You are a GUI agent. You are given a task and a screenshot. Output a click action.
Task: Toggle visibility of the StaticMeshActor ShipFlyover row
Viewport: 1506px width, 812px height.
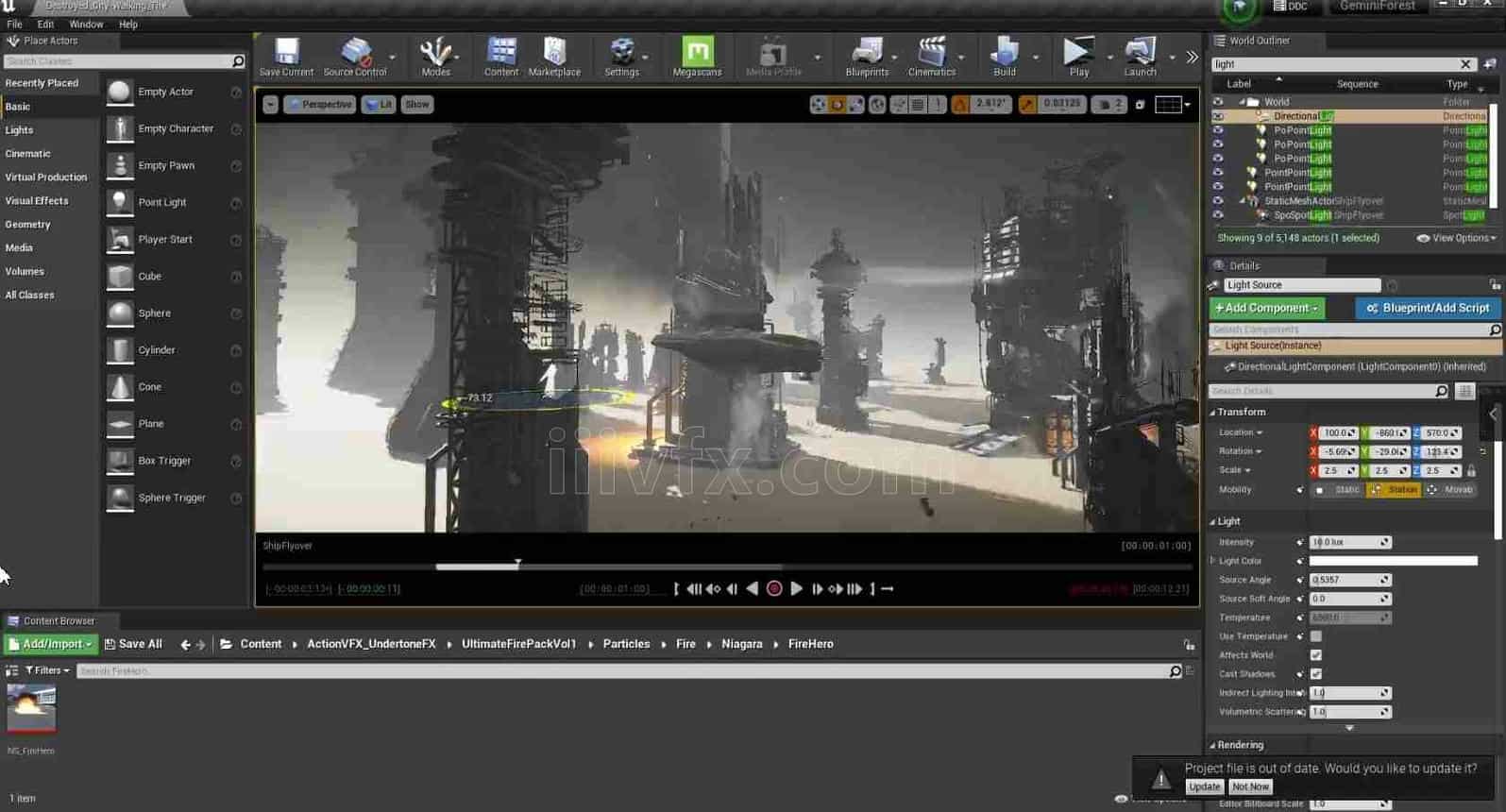click(1218, 201)
